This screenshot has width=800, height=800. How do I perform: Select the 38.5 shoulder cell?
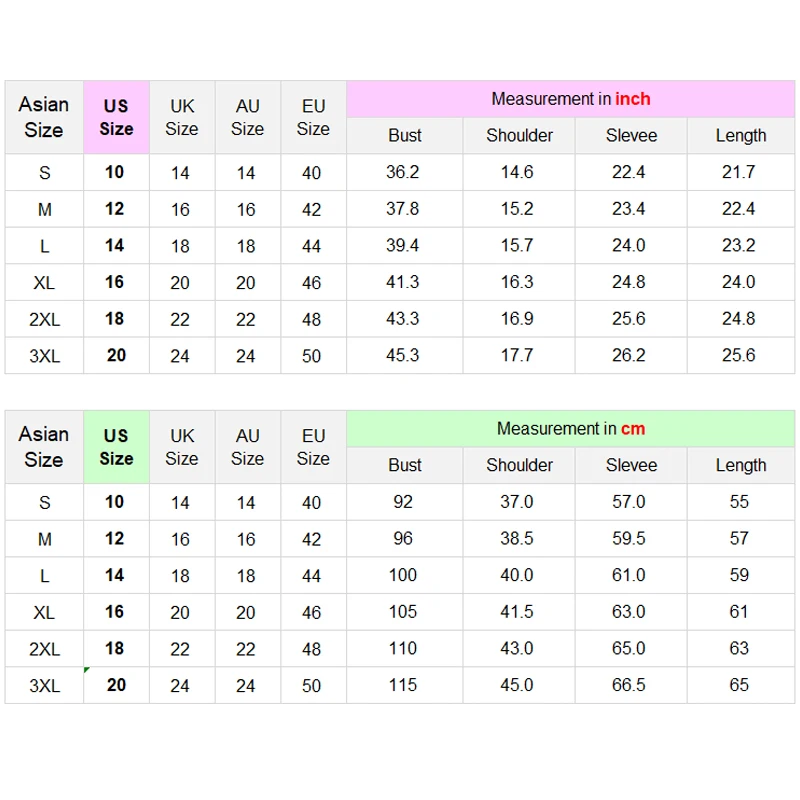[517, 538]
